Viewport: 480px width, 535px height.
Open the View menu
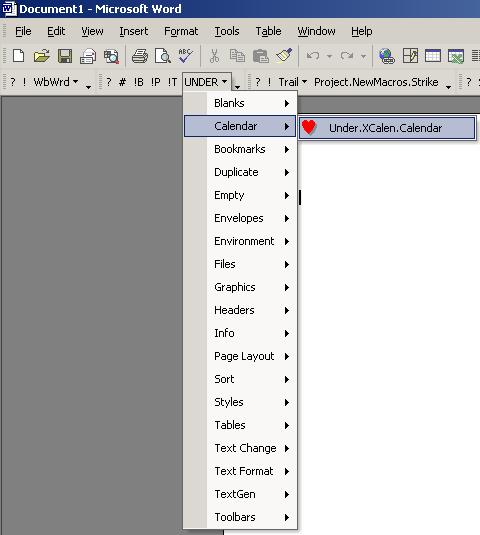tap(92, 31)
